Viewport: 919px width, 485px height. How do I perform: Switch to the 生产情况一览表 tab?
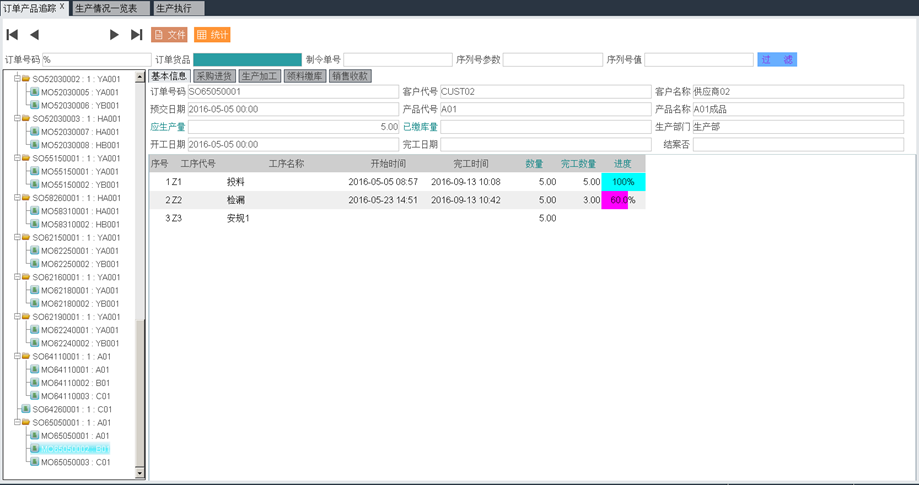106,8
